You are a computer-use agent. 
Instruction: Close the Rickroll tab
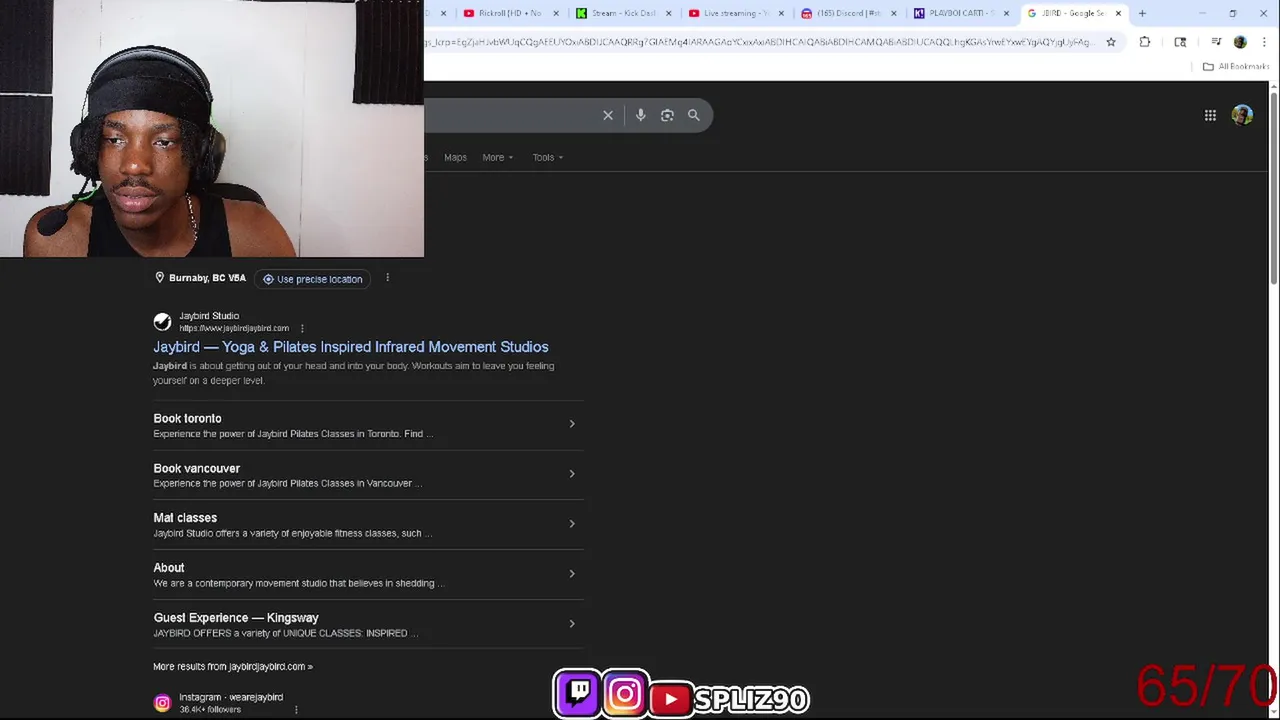(x=556, y=13)
